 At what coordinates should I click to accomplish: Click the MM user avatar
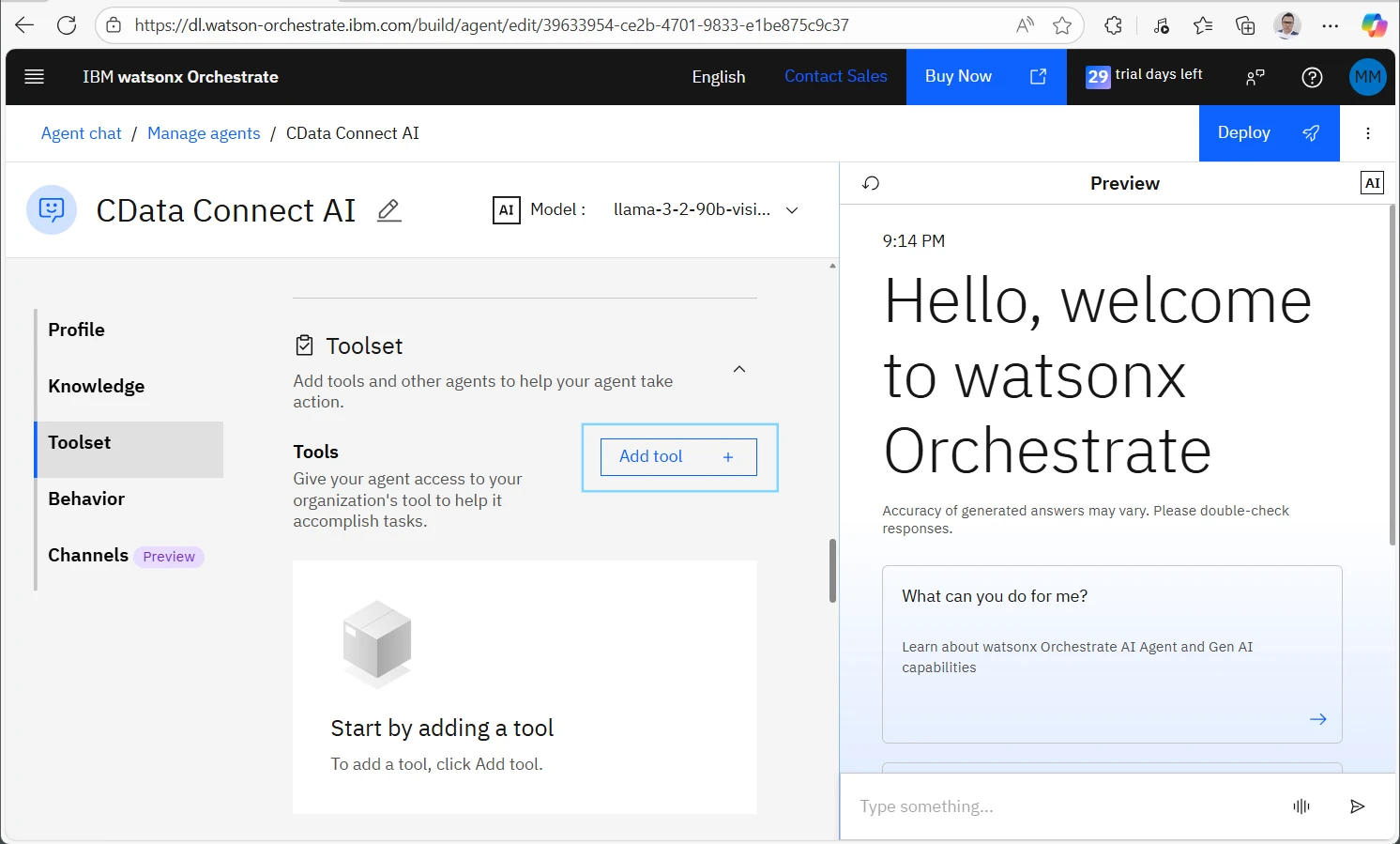[1367, 77]
